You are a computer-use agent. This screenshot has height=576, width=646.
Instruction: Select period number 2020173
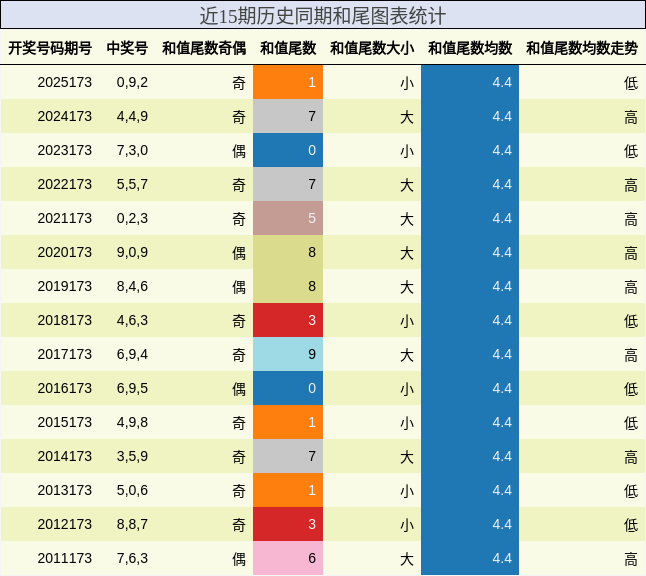pyautogui.click(x=65, y=252)
